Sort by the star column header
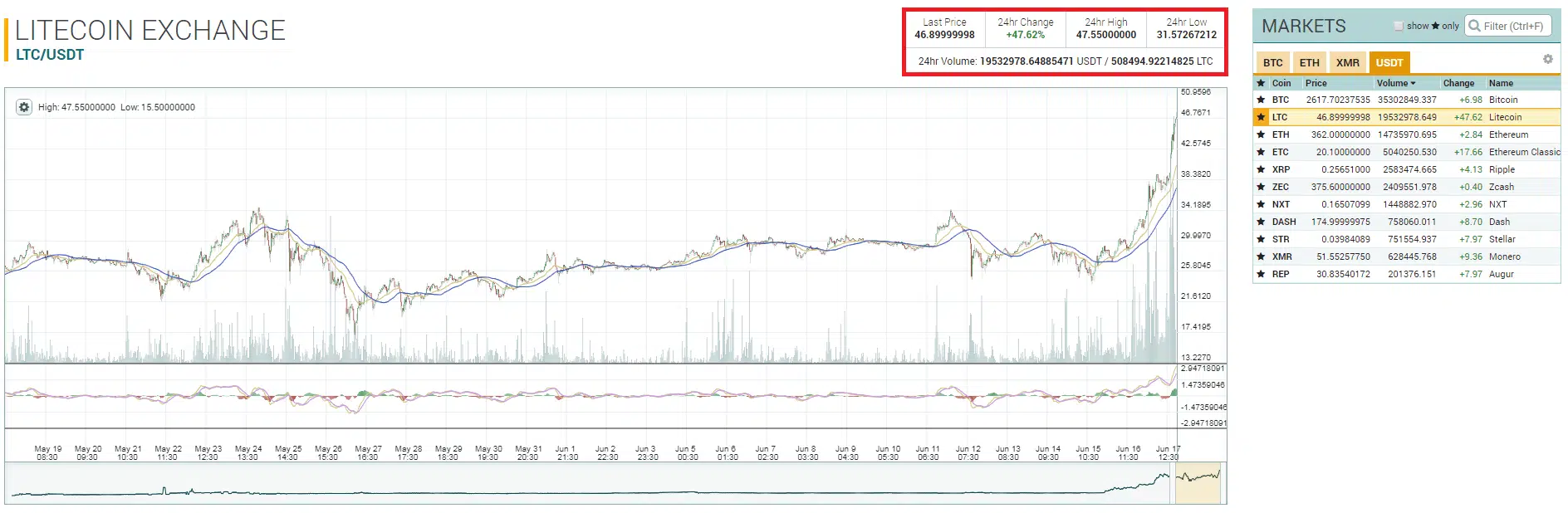 click(x=1261, y=83)
